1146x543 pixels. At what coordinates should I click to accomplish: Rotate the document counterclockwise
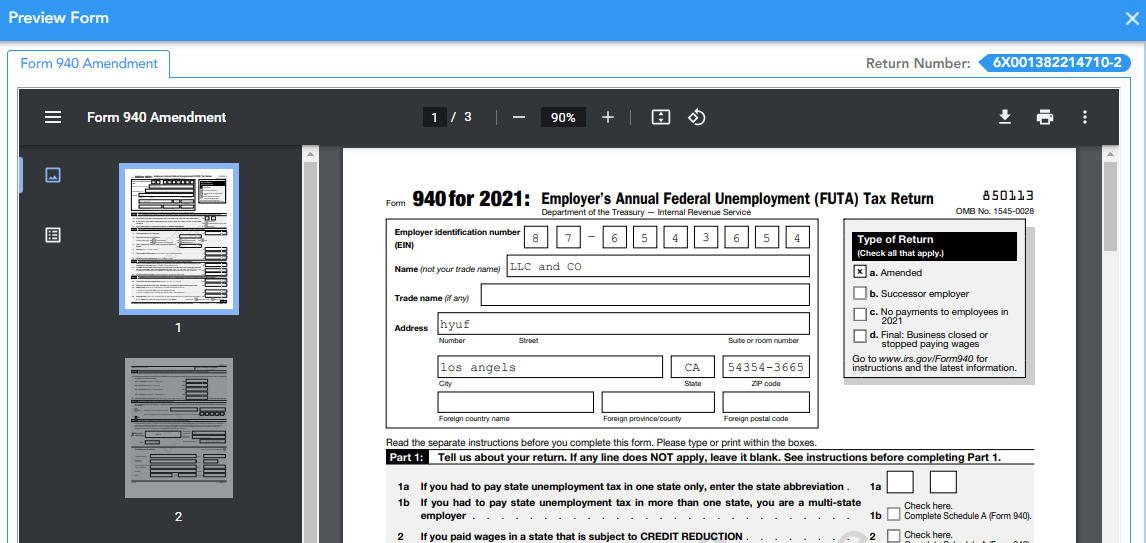pyautogui.click(x=697, y=117)
